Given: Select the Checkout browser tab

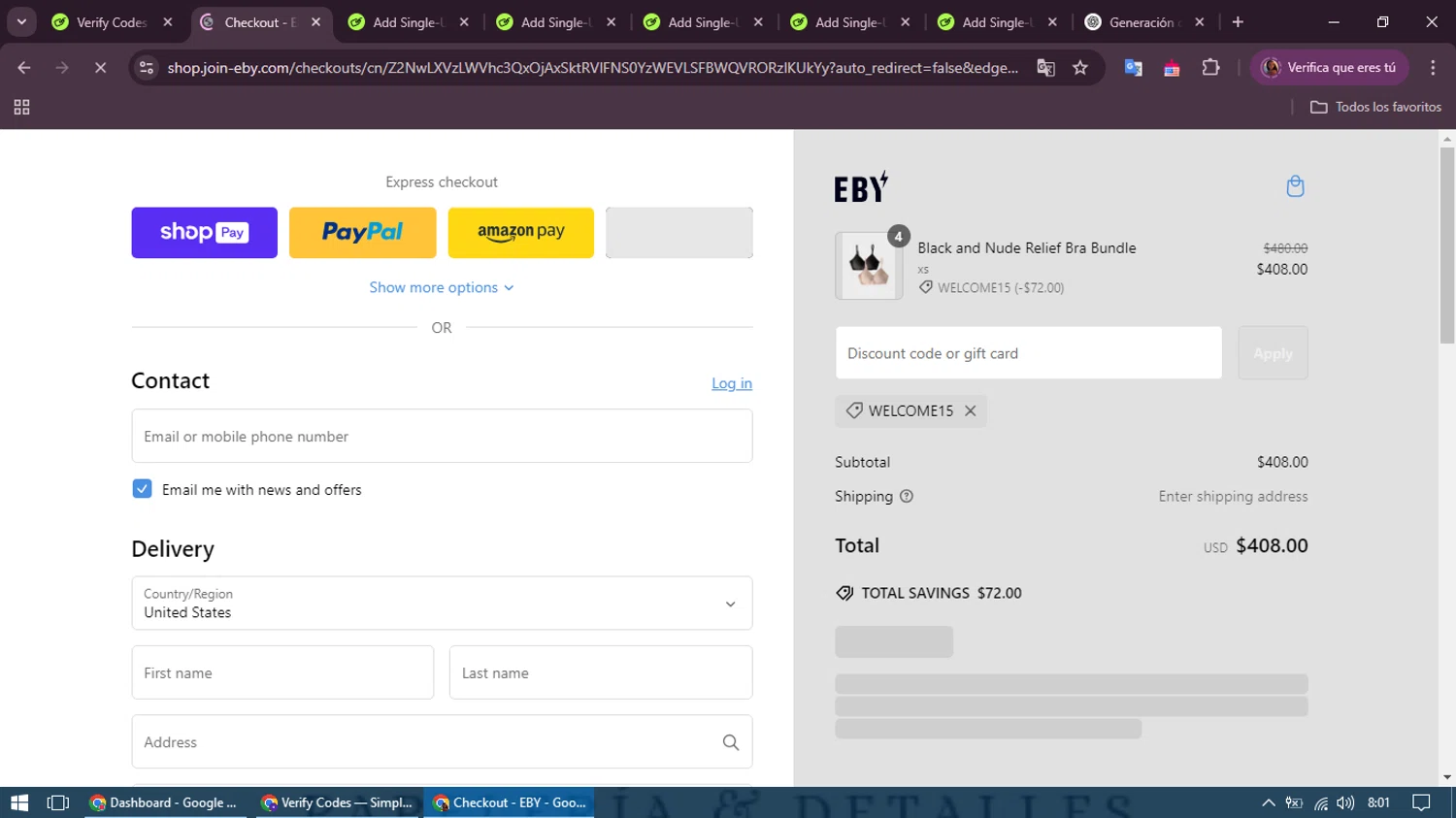Looking at the screenshot, I should [260, 22].
